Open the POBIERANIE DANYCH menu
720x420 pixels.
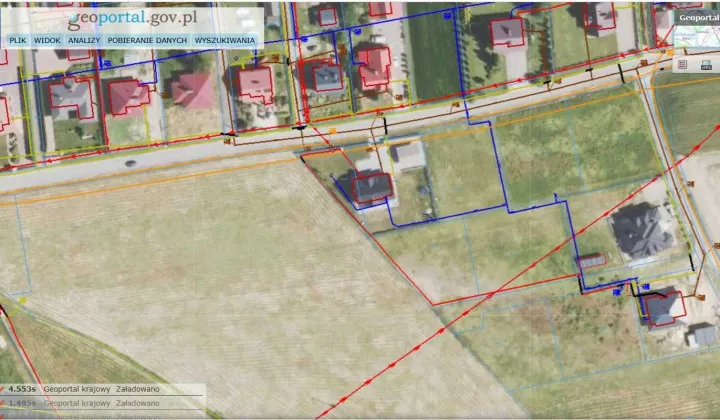coord(147,40)
